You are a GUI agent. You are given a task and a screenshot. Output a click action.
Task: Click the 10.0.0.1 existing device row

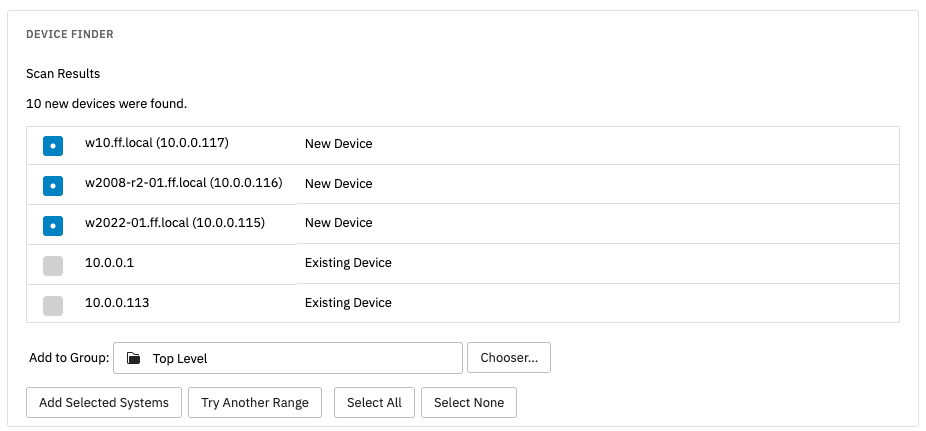pos(463,264)
